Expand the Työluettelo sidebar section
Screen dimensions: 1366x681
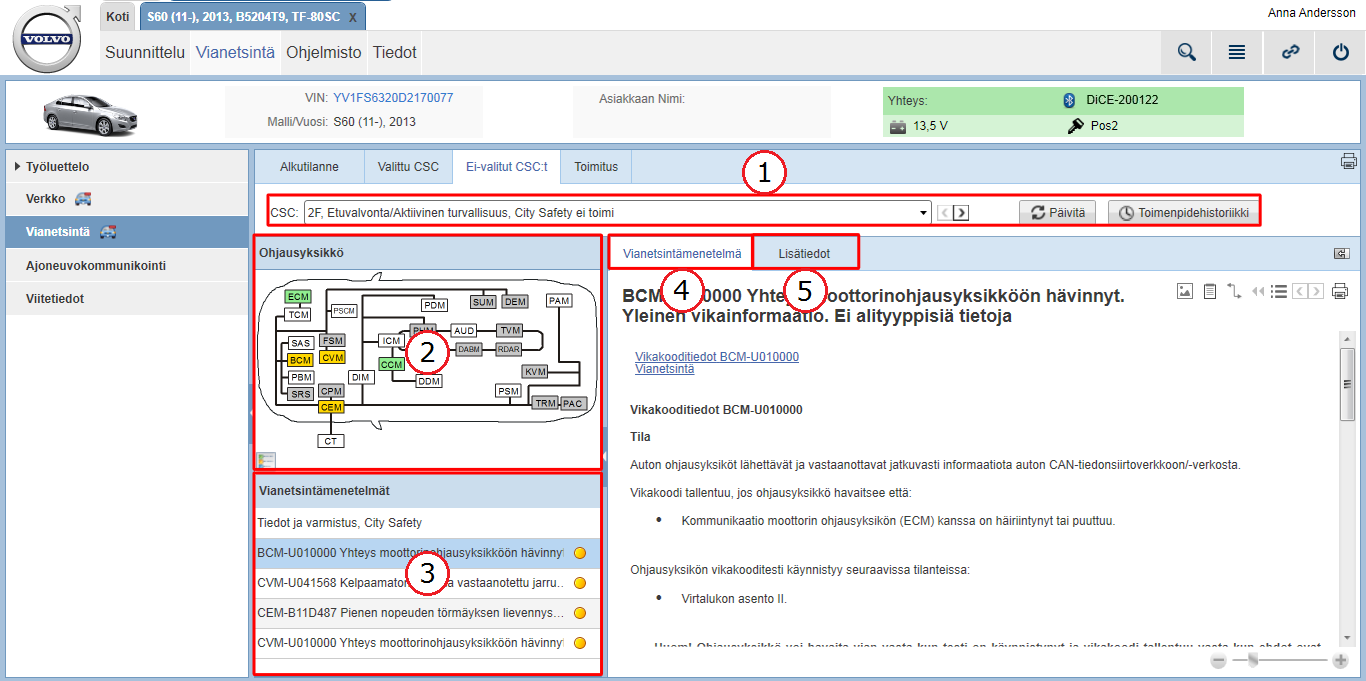127,167
